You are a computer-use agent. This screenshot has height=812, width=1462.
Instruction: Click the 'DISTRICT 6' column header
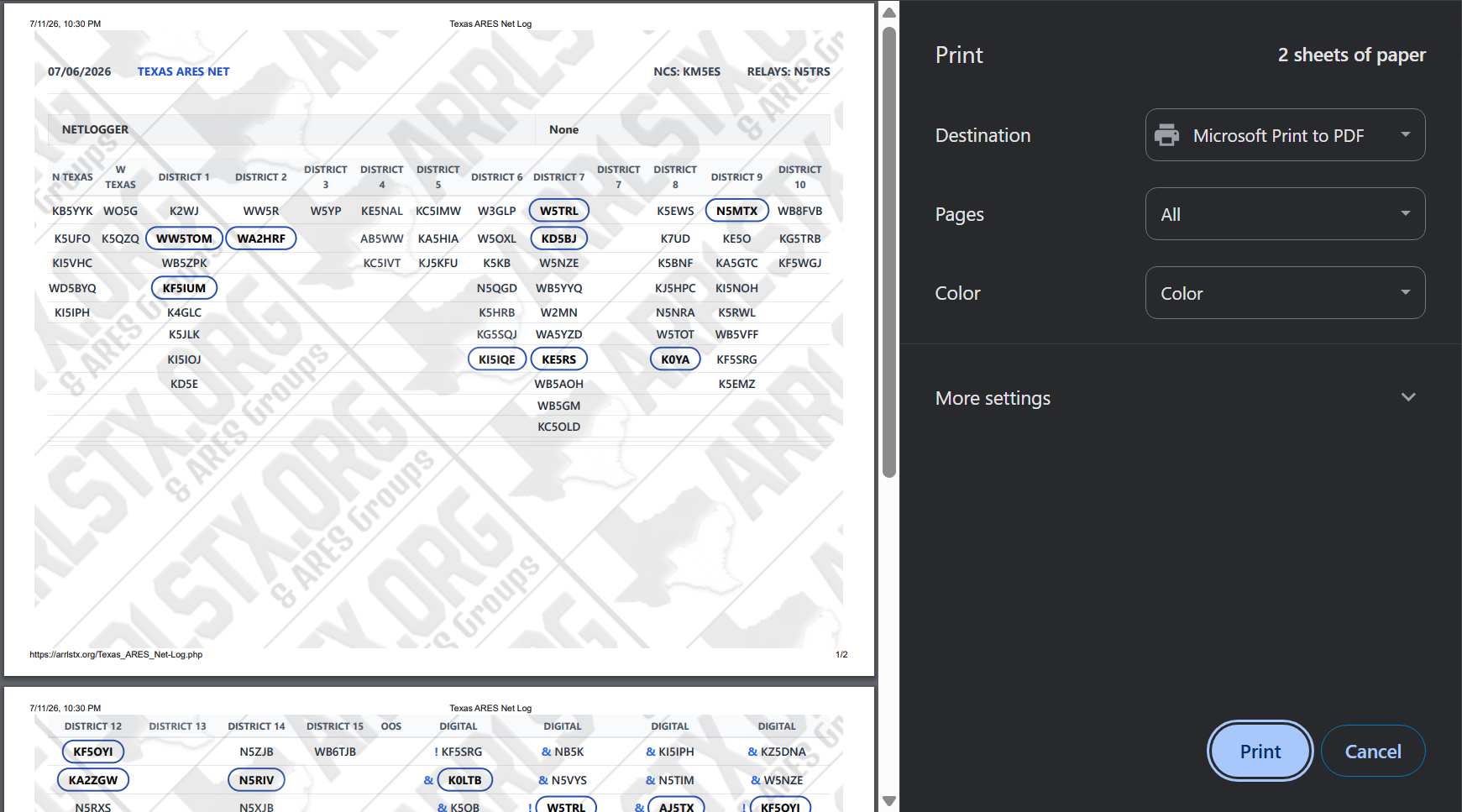pos(497,177)
